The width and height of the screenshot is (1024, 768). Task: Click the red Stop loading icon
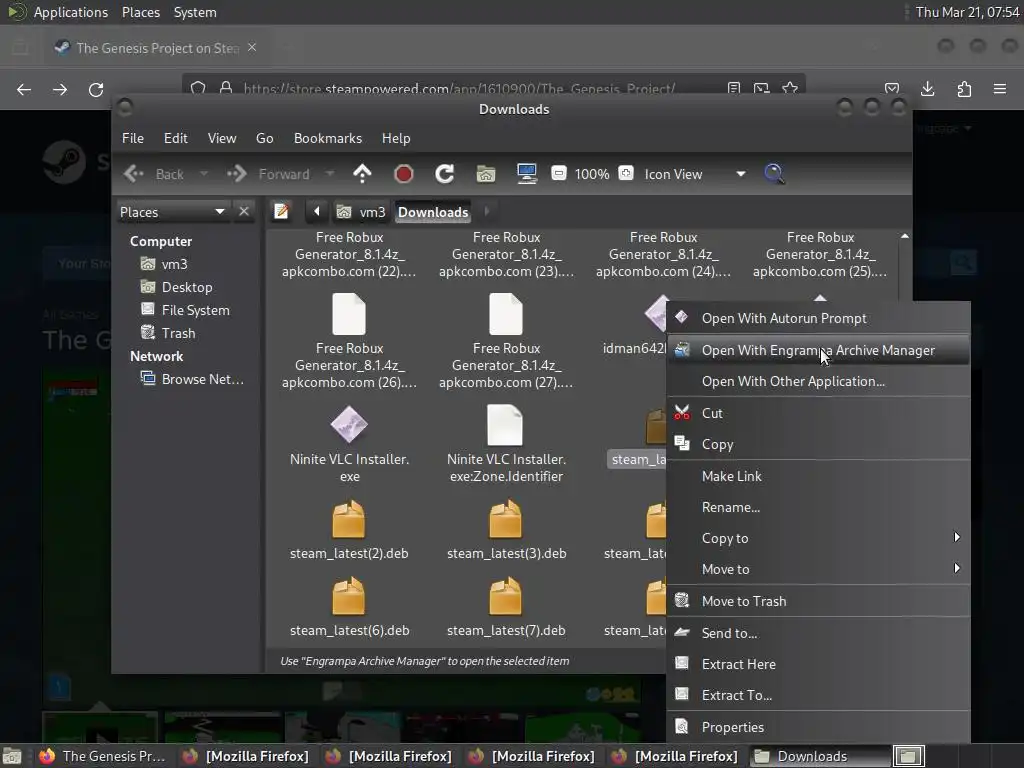(x=404, y=174)
